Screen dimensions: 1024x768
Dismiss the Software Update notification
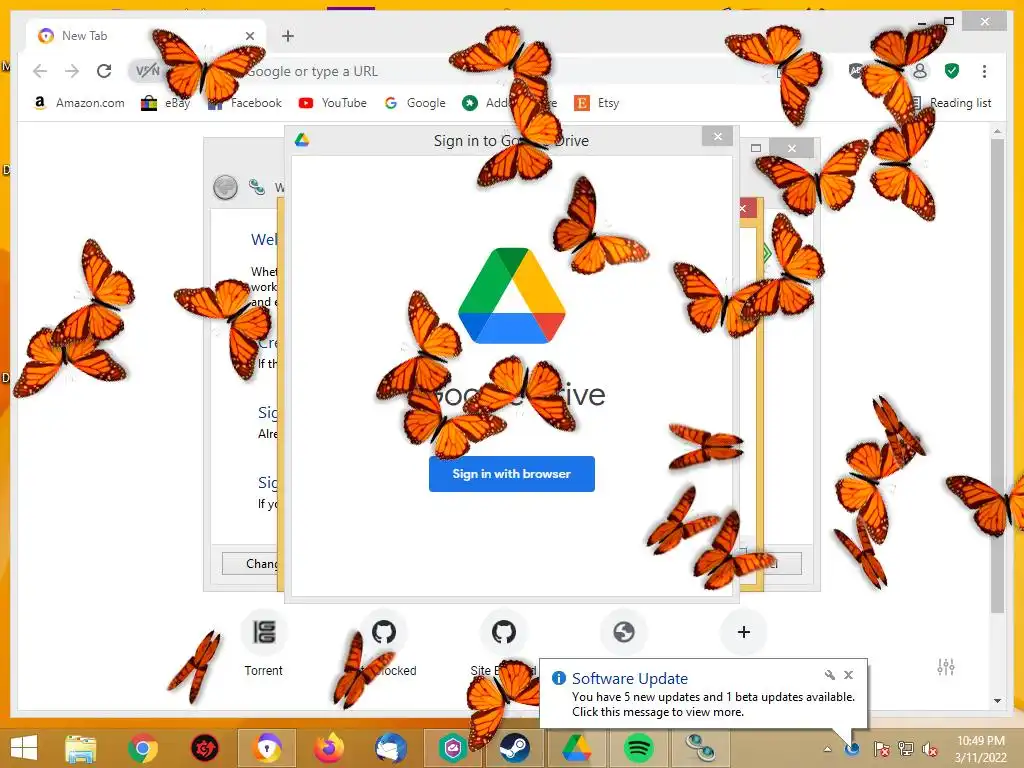(848, 675)
